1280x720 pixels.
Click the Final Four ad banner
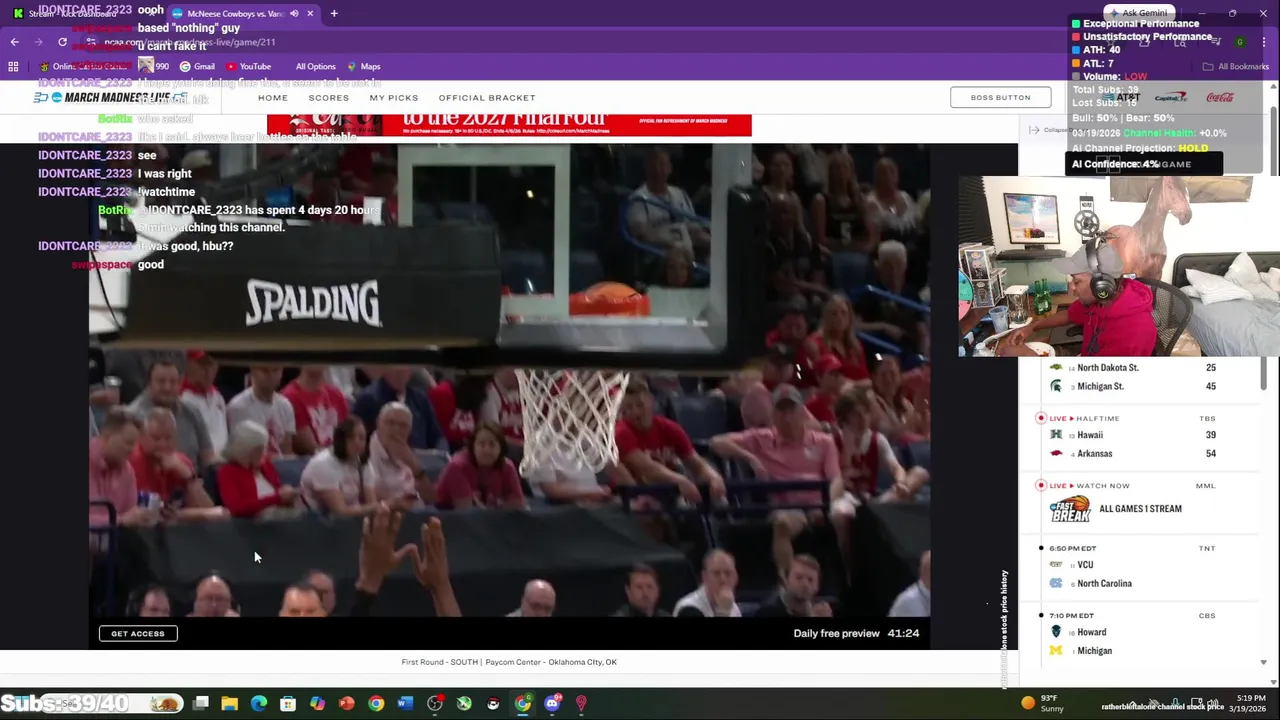click(509, 125)
